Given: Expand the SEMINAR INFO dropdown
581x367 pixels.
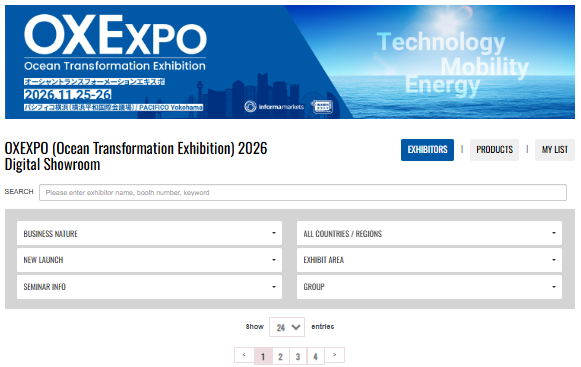Looking at the screenshot, I should click(x=149, y=287).
